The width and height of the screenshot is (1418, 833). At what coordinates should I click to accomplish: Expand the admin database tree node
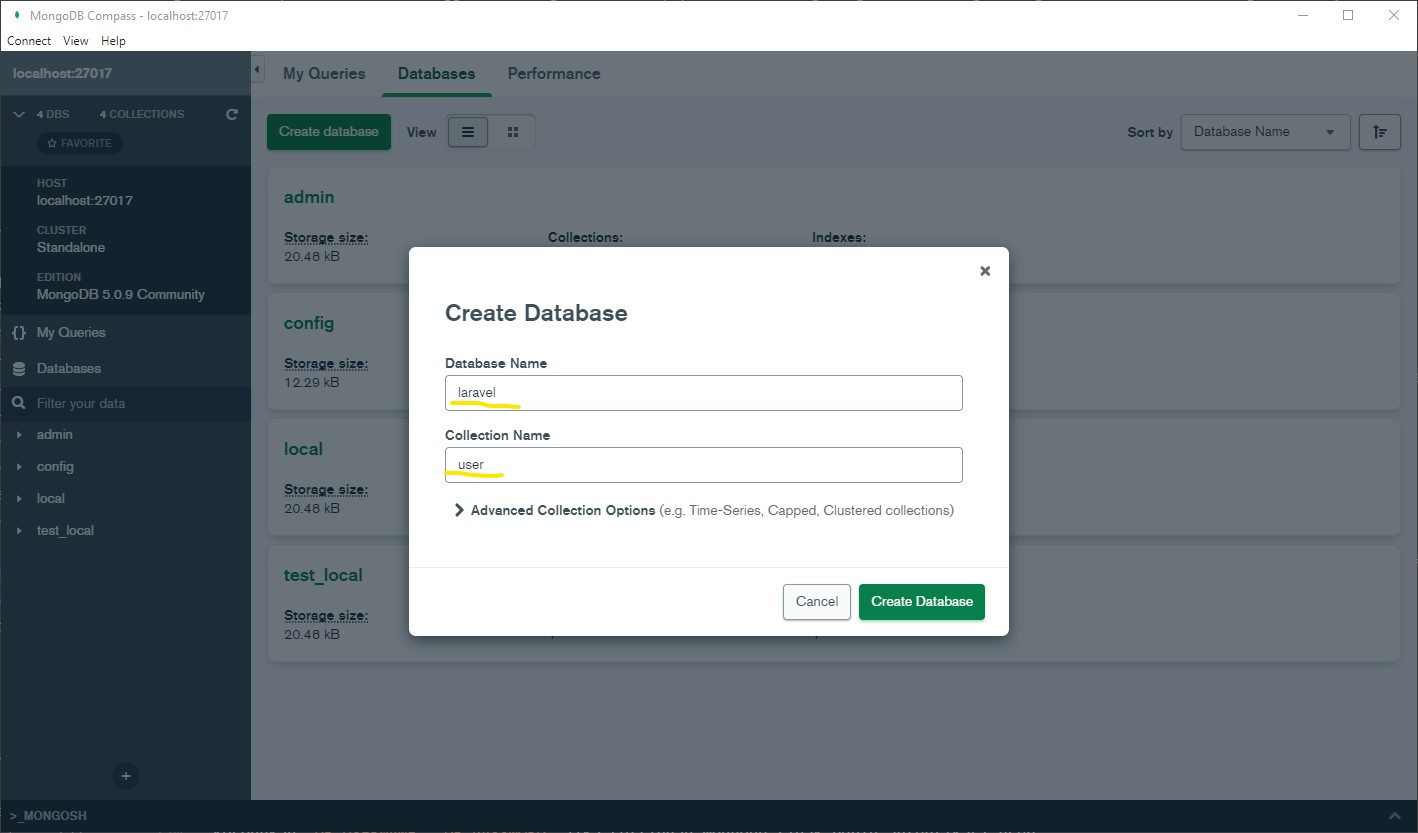pyautogui.click(x=19, y=435)
